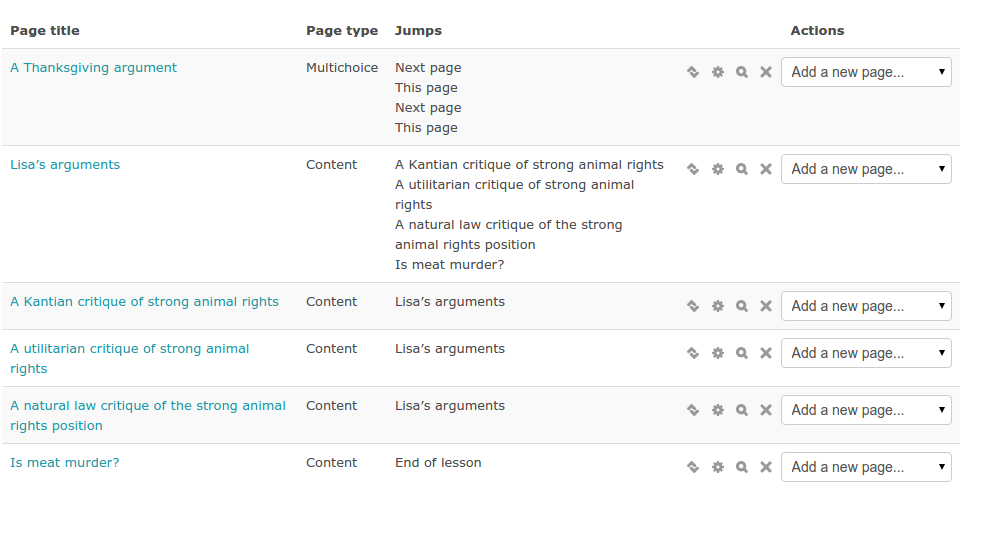Move the natural law critique page

[692, 410]
